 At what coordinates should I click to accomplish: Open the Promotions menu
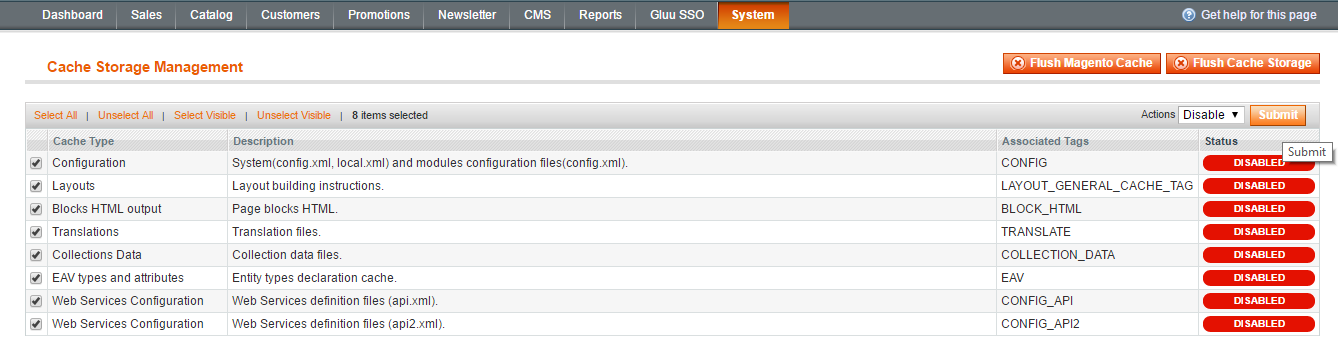coord(379,15)
